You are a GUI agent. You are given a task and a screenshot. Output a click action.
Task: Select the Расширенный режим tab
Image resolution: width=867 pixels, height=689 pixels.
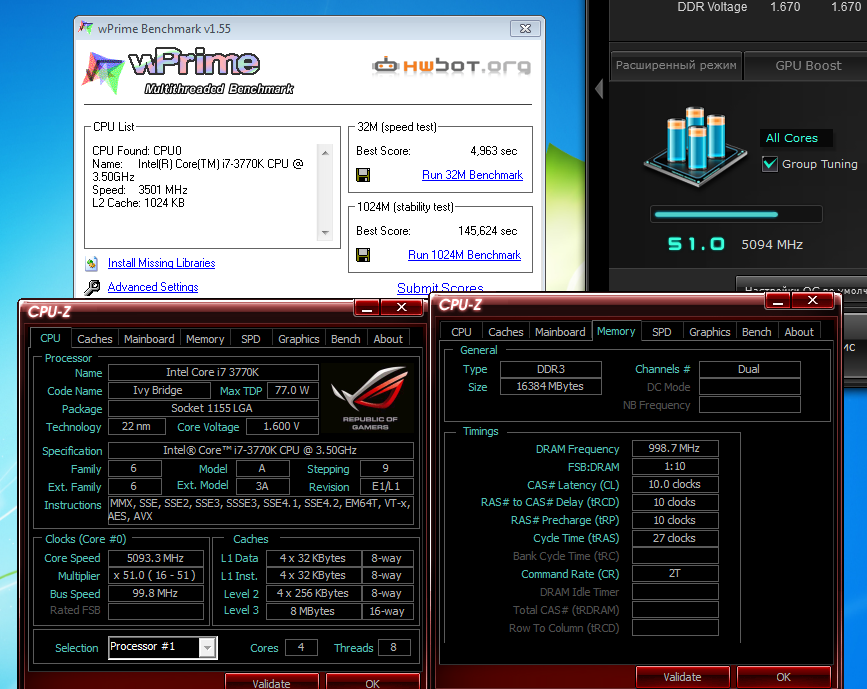676,65
